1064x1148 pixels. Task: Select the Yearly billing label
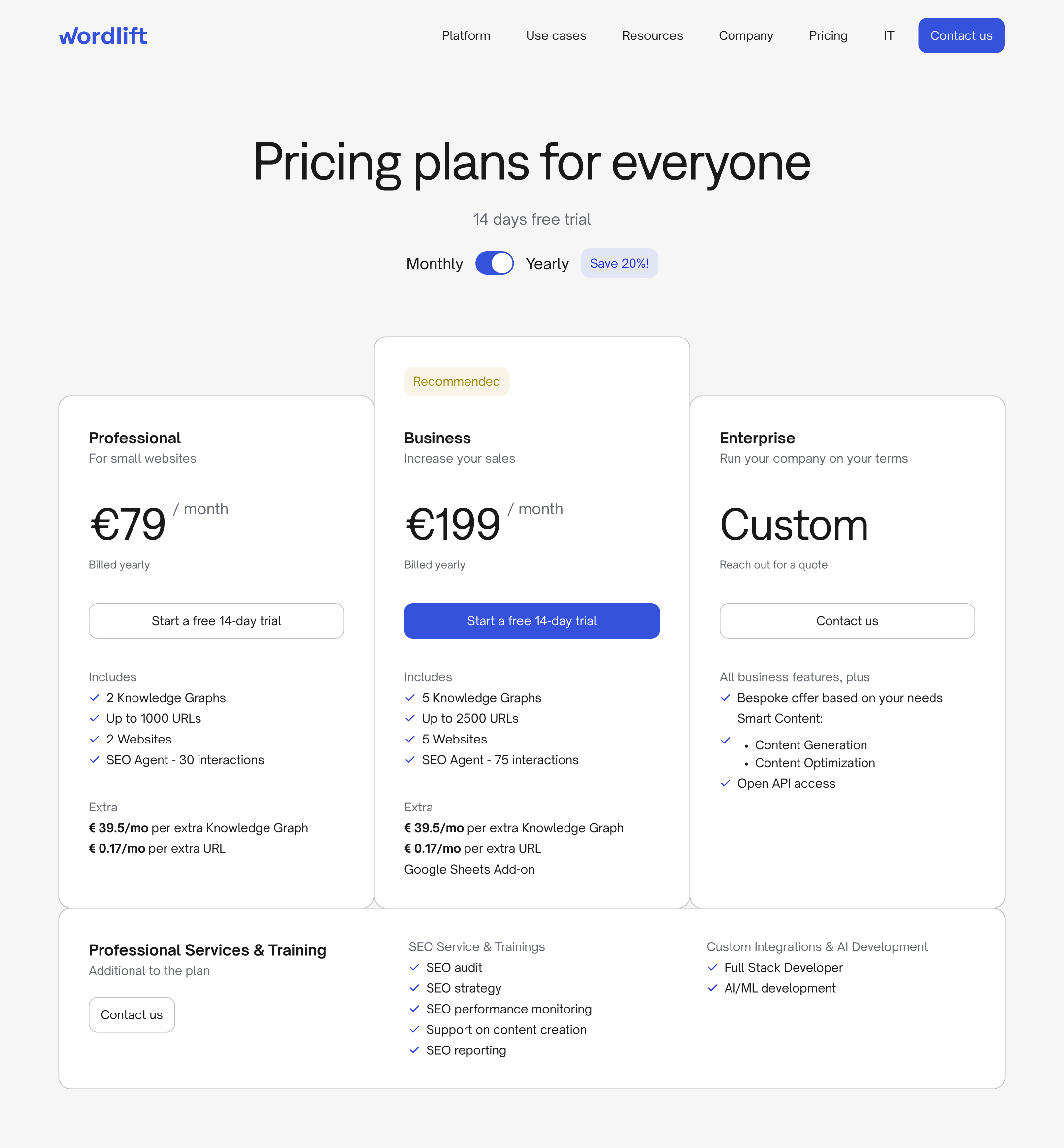pyautogui.click(x=546, y=264)
